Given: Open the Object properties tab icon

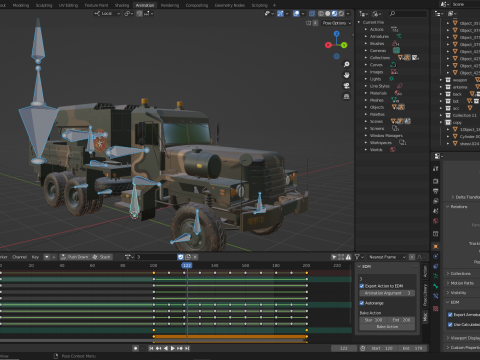Looking at the screenshot, I should [x=435, y=247].
